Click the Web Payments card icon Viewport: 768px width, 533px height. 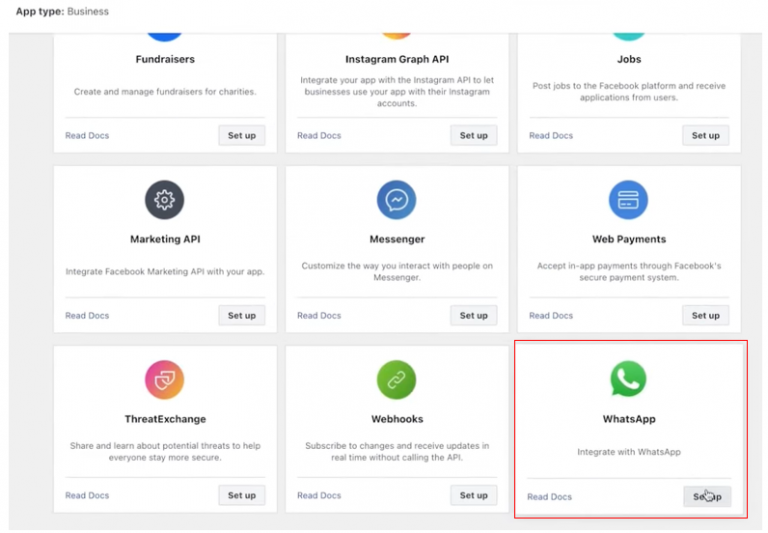point(629,200)
